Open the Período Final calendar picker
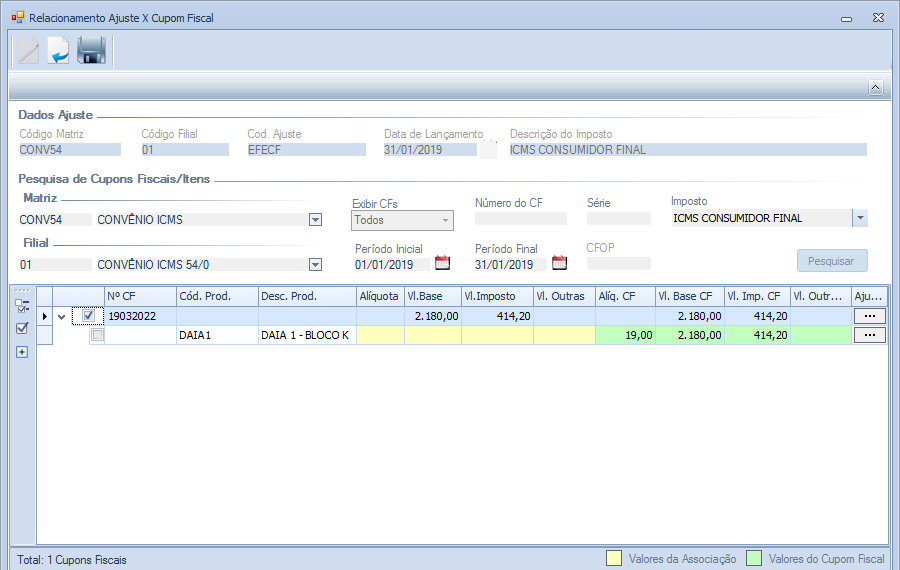900x570 pixels. [x=560, y=264]
